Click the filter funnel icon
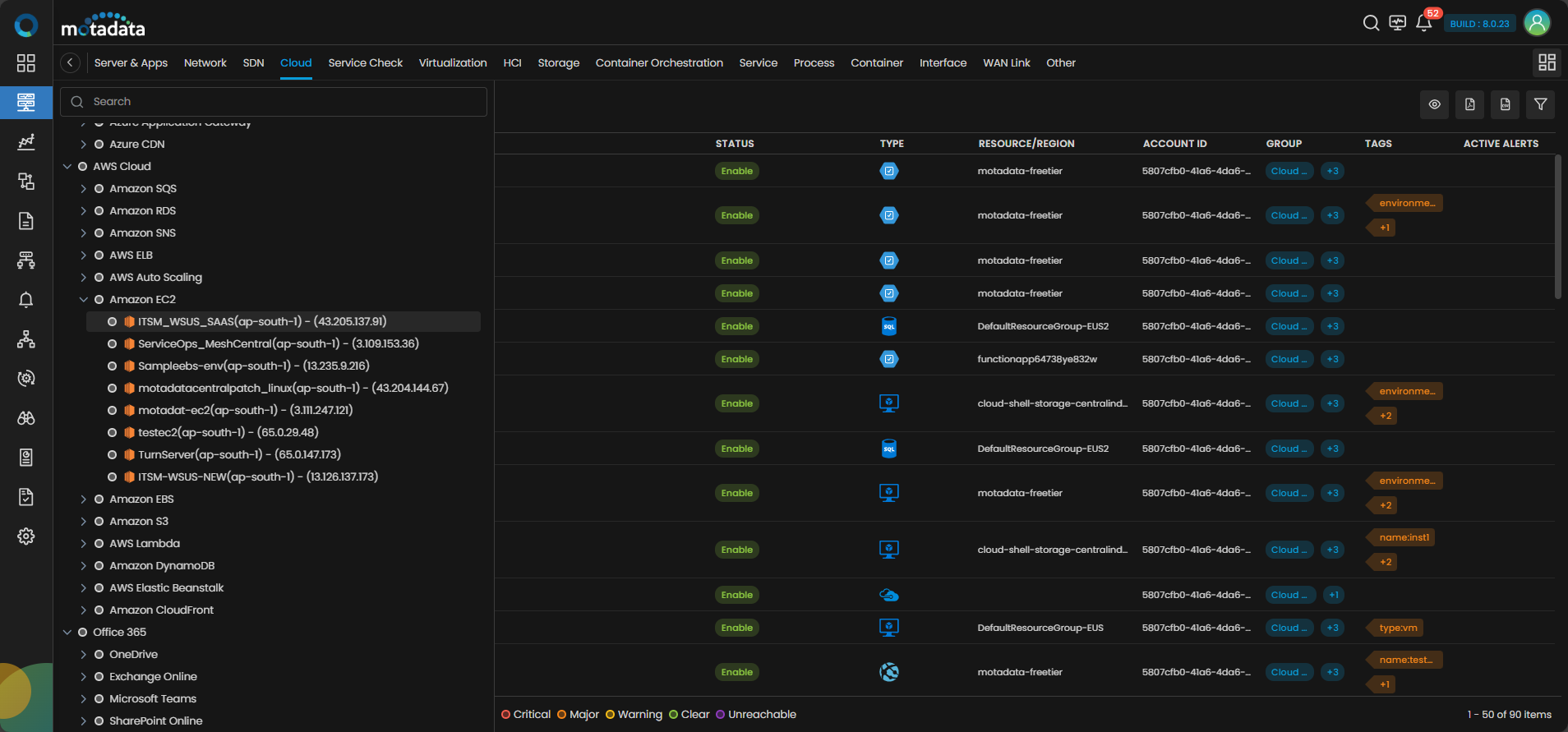 coord(1540,104)
